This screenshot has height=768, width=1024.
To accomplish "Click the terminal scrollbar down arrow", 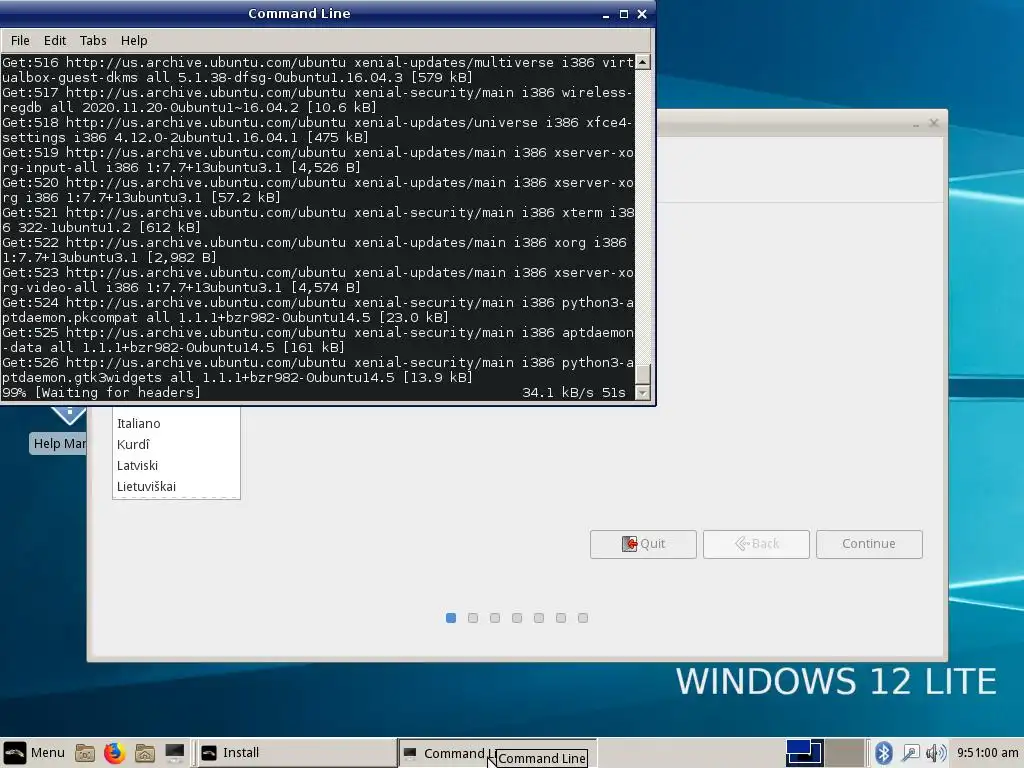I will (643, 392).
